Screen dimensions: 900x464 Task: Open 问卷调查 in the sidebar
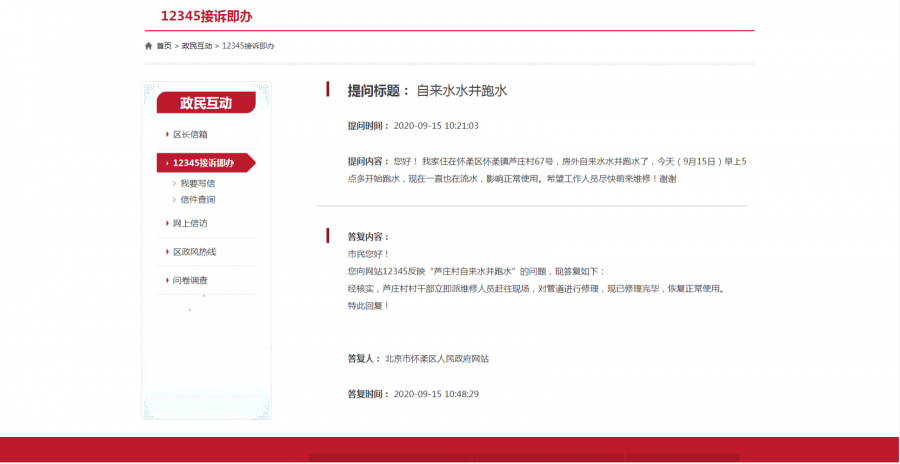(190, 281)
